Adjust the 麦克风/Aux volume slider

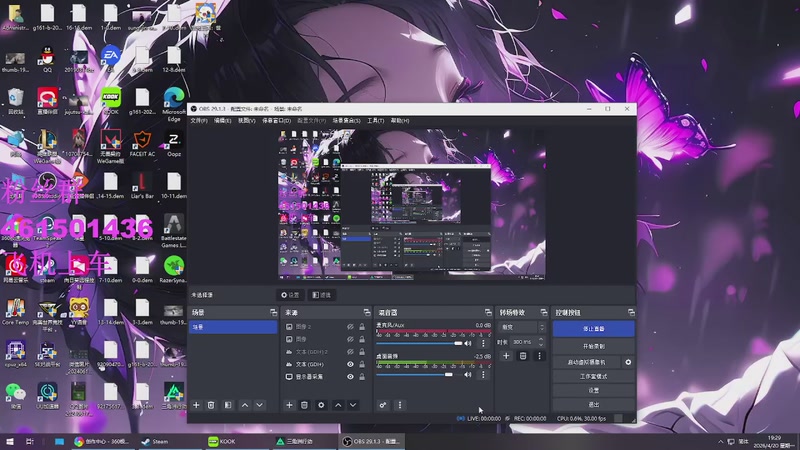pyautogui.click(x=419, y=343)
